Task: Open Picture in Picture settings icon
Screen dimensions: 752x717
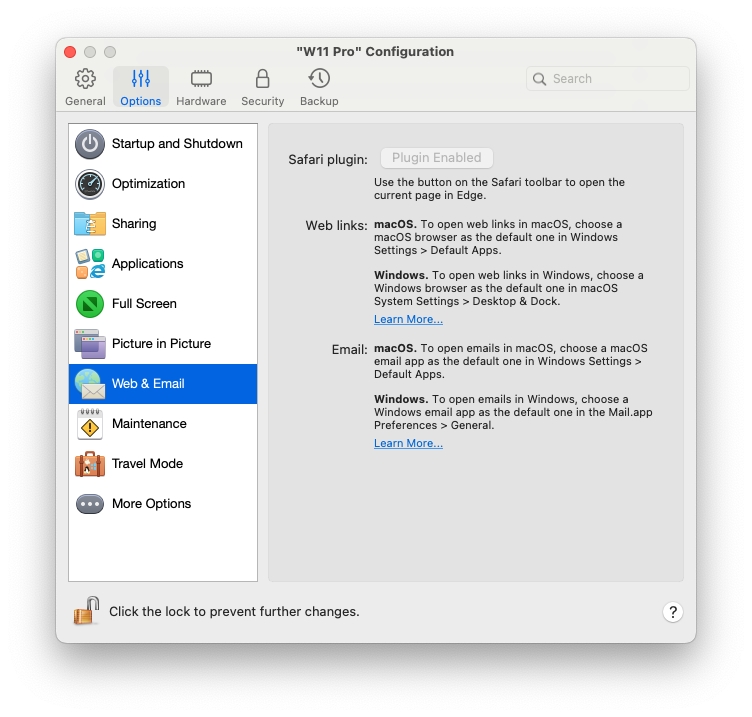Action: 90,344
